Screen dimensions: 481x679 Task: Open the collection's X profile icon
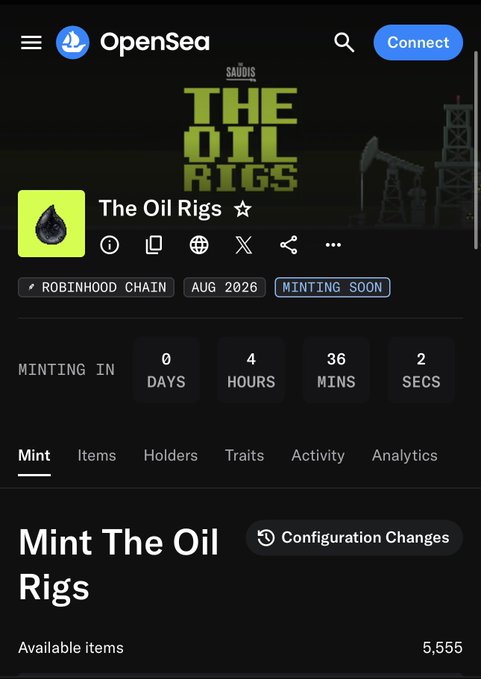244,245
